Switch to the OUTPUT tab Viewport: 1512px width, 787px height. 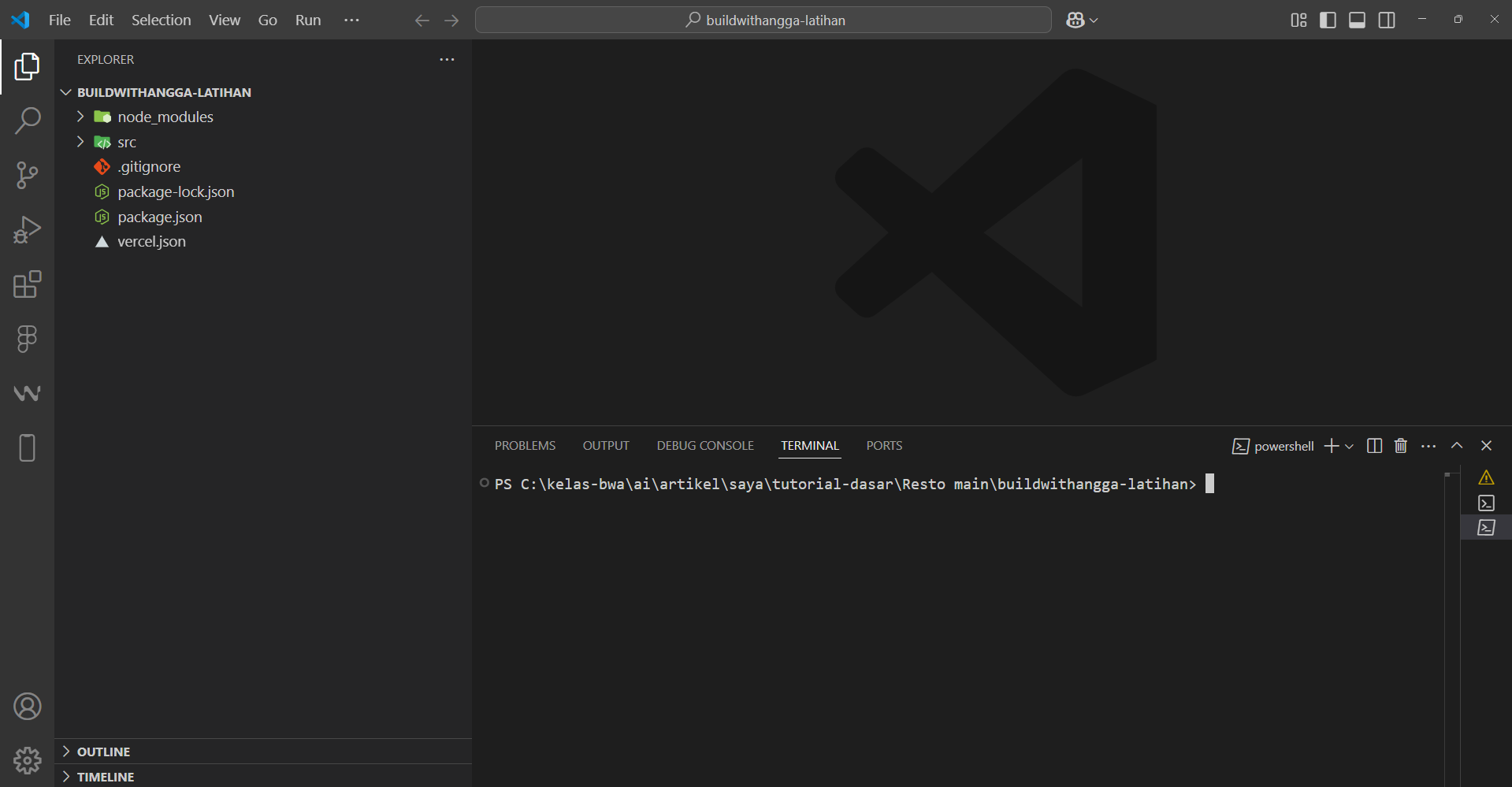coord(606,446)
